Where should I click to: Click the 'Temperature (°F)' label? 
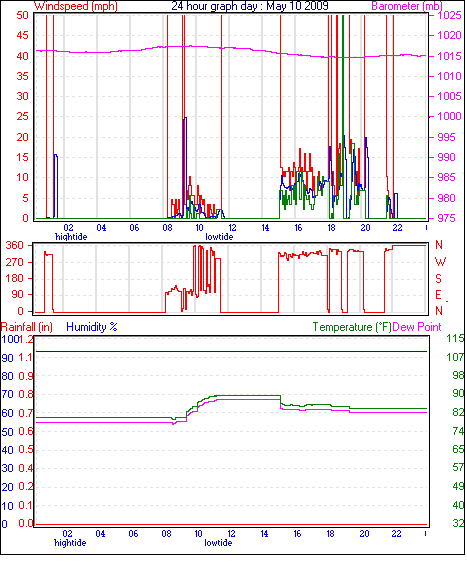coord(352,327)
